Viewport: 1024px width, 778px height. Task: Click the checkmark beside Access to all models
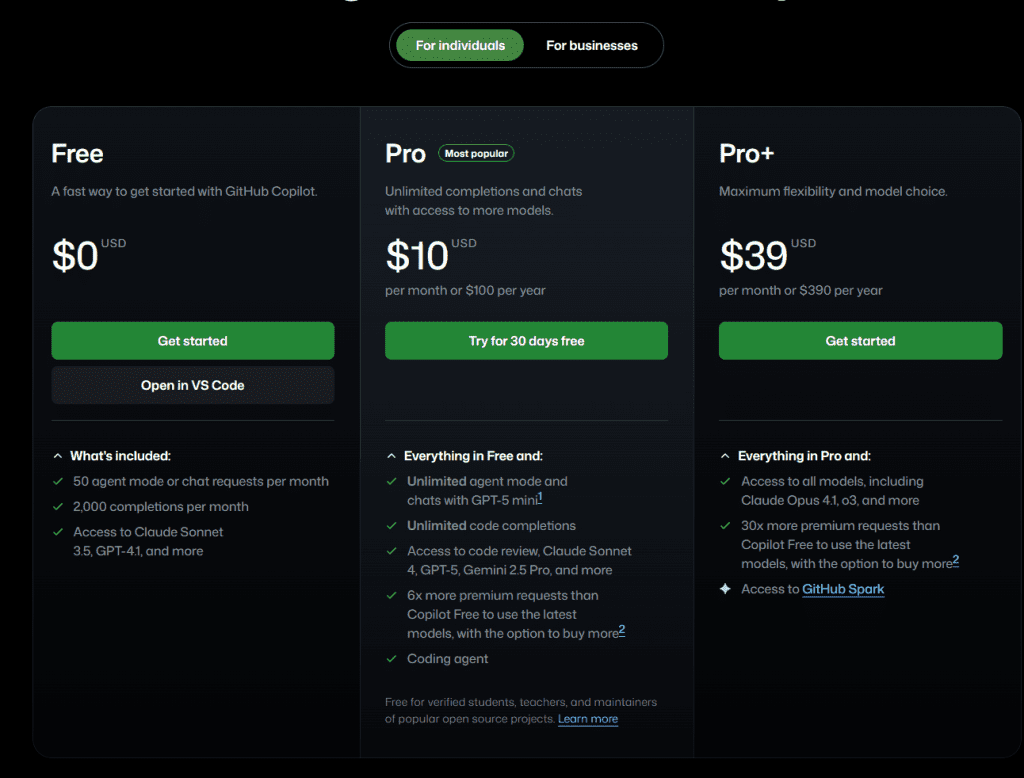click(725, 482)
